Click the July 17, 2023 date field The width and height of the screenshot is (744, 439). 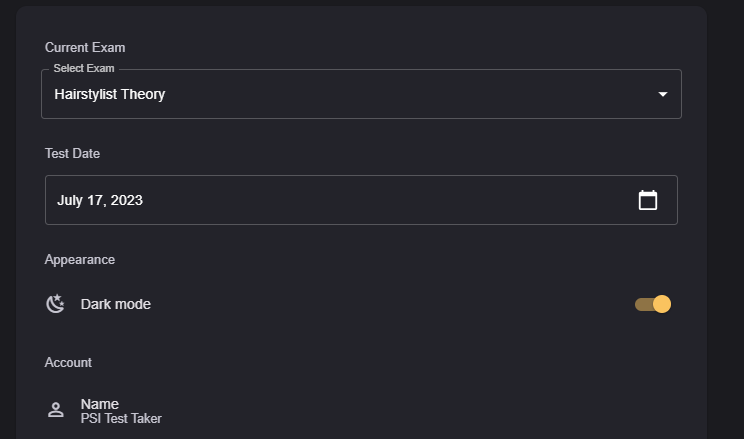[100, 200]
